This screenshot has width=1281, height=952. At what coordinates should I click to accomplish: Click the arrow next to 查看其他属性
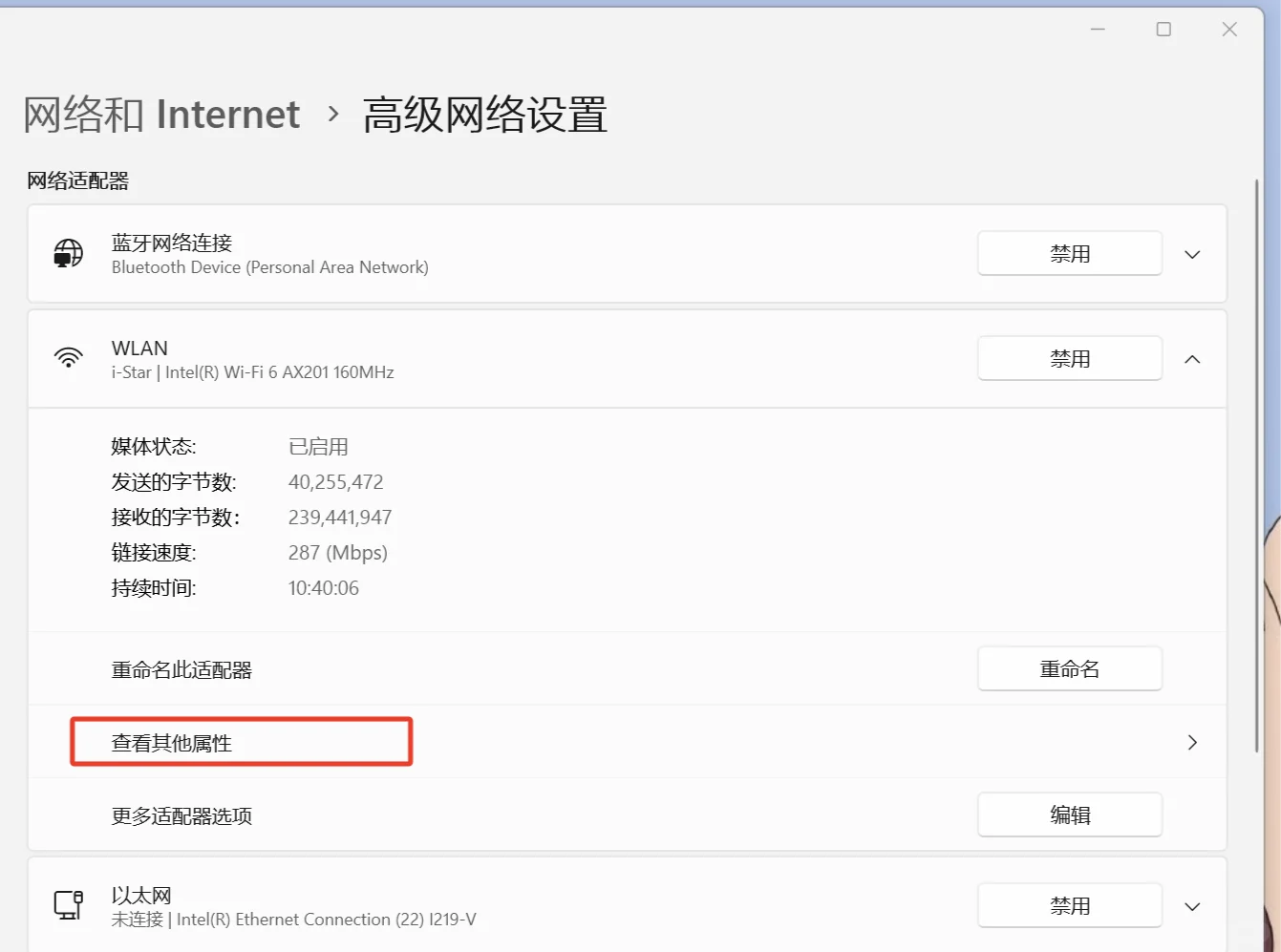pyautogui.click(x=1191, y=741)
